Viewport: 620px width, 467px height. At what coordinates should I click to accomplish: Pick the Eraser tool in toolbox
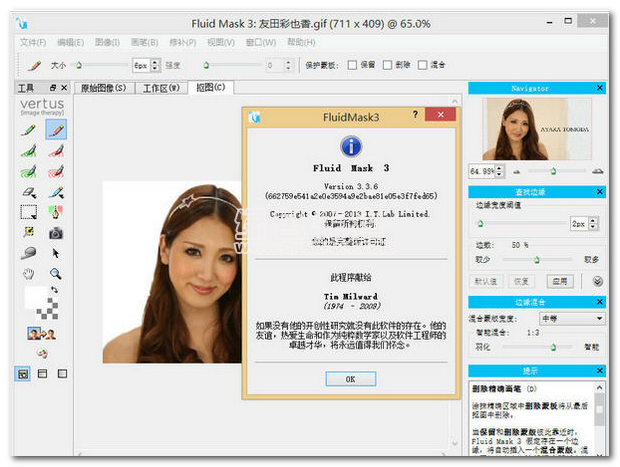(28, 193)
